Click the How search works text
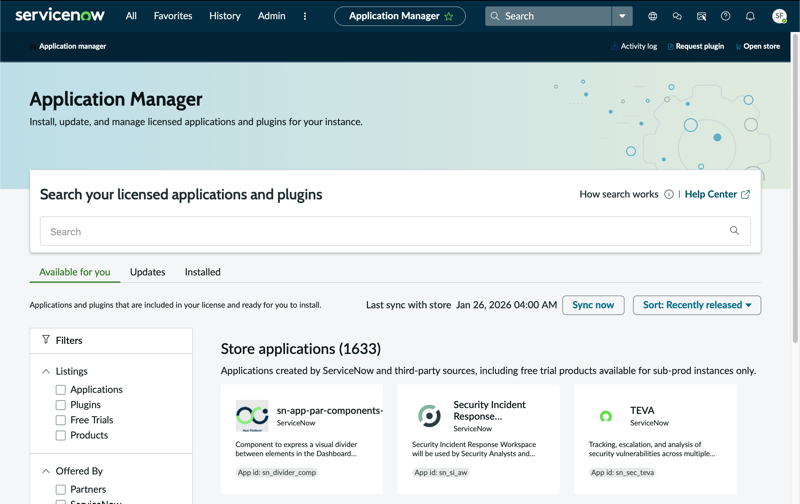Screen dimensions: 800x504 [x=619, y=194]
